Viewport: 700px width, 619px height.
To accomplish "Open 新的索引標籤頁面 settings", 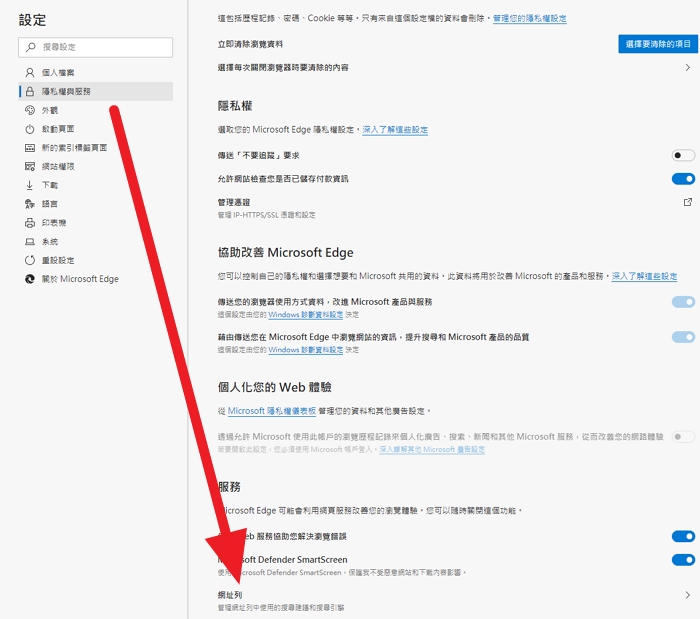I will click(x=96, y=148).
